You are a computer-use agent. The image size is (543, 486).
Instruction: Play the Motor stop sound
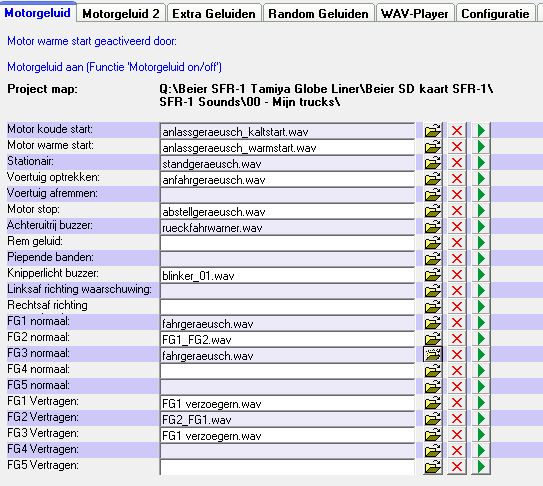click(x=481, y=211)
